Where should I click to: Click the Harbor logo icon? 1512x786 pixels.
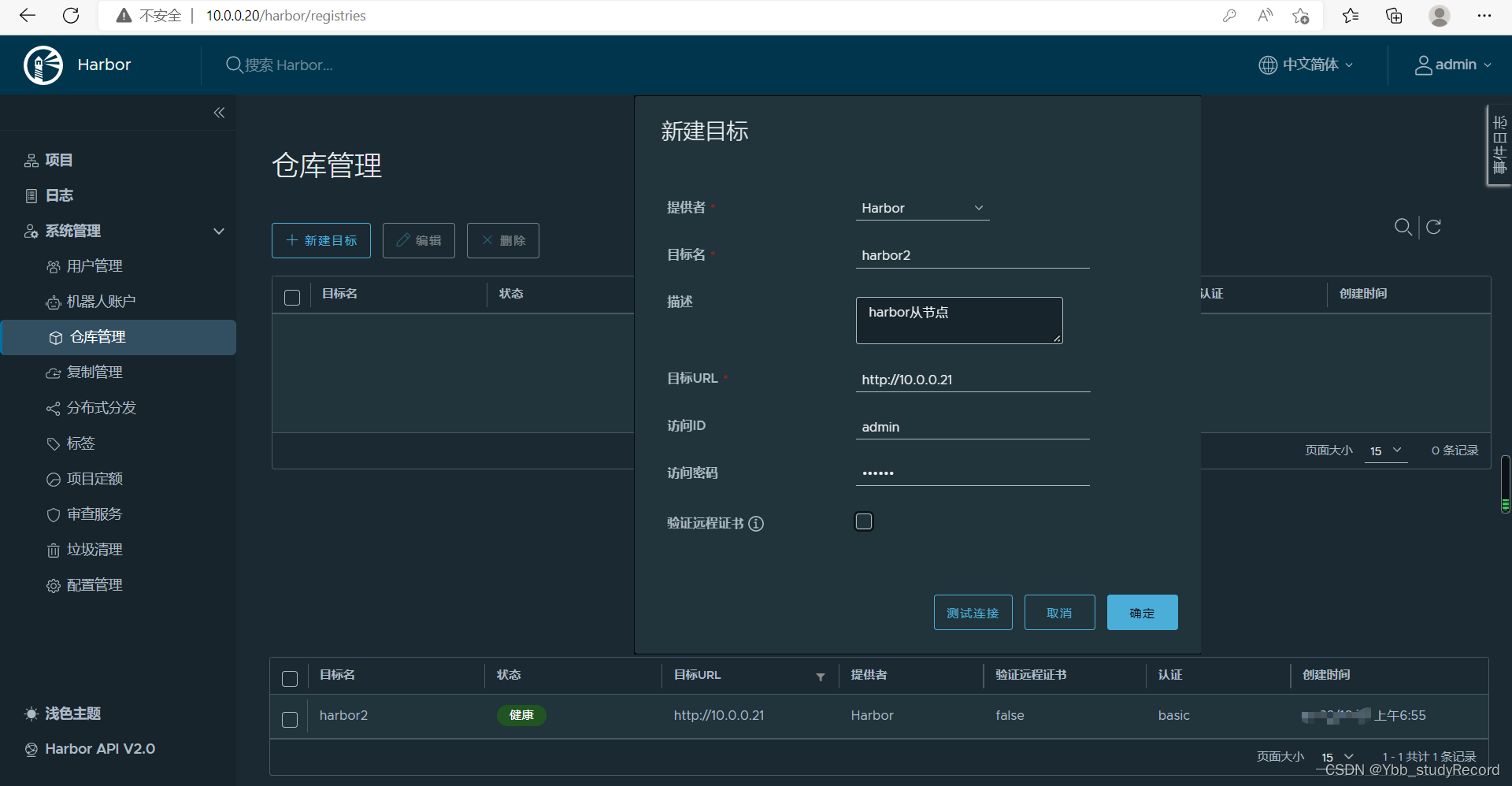pyautogui.click(x=43, y=65)
